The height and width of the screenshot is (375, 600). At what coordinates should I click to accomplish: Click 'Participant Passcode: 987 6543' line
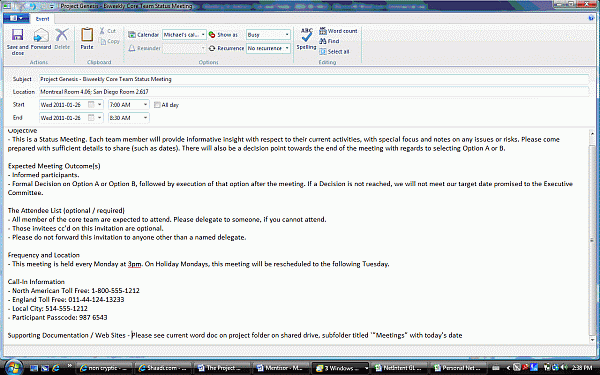(x=58, y=317)
